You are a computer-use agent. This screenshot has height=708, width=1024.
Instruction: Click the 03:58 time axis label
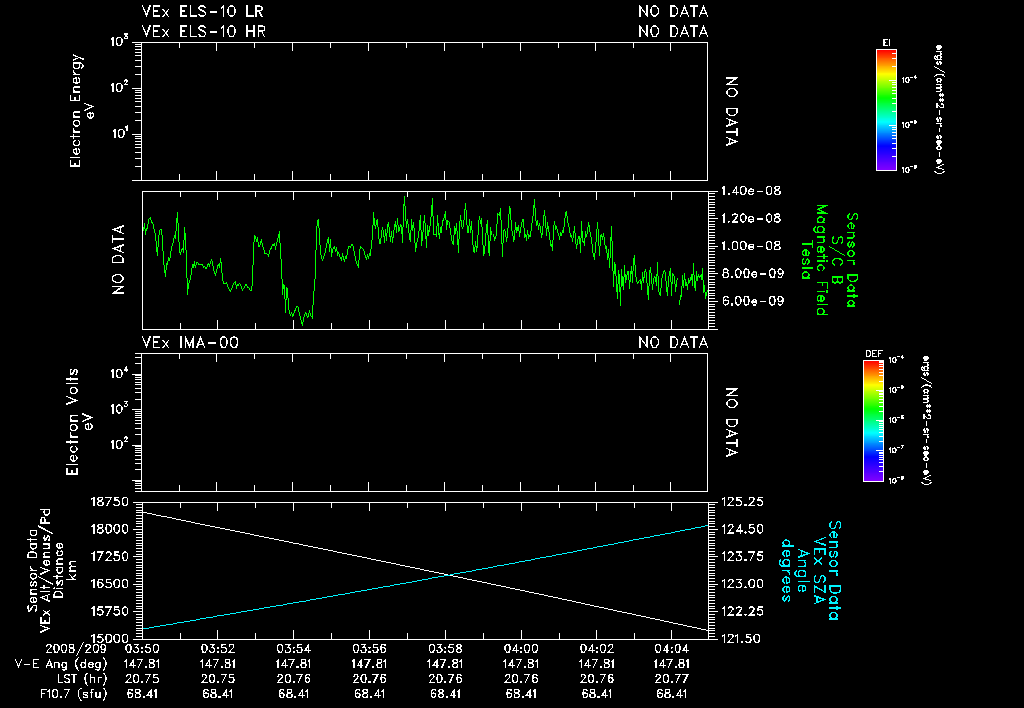pyautogui.click(x=445, y=649)
